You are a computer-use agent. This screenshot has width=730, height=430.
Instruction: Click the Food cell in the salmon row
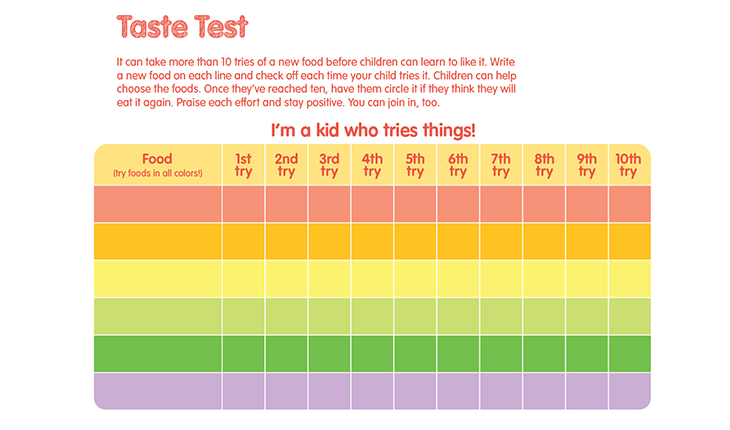click(x=157, y=204)
